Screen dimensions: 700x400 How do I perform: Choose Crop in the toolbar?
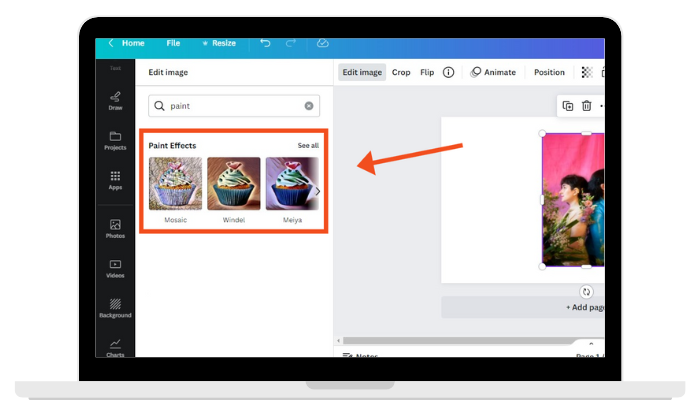point(401,72)
